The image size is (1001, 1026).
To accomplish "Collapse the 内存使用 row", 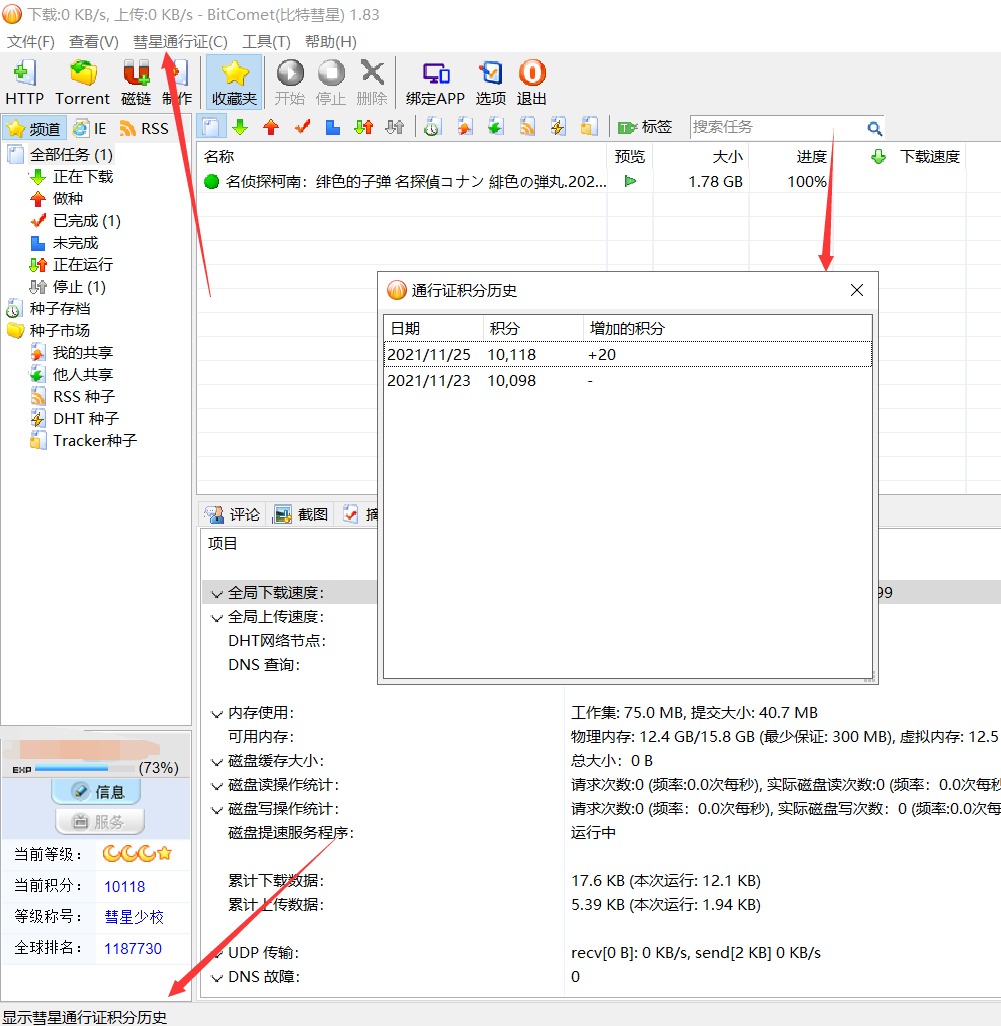I will [x=217, y=714].
